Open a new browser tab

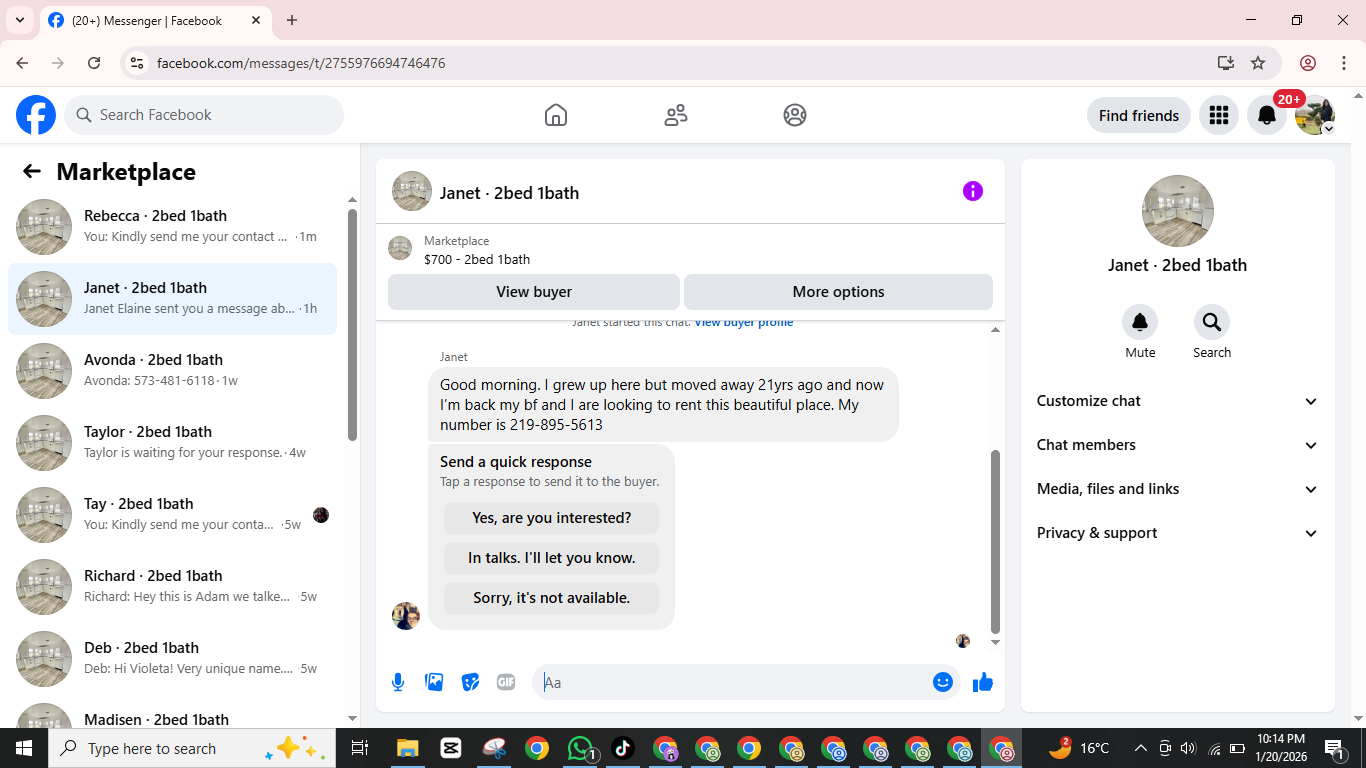pos(292,20)
